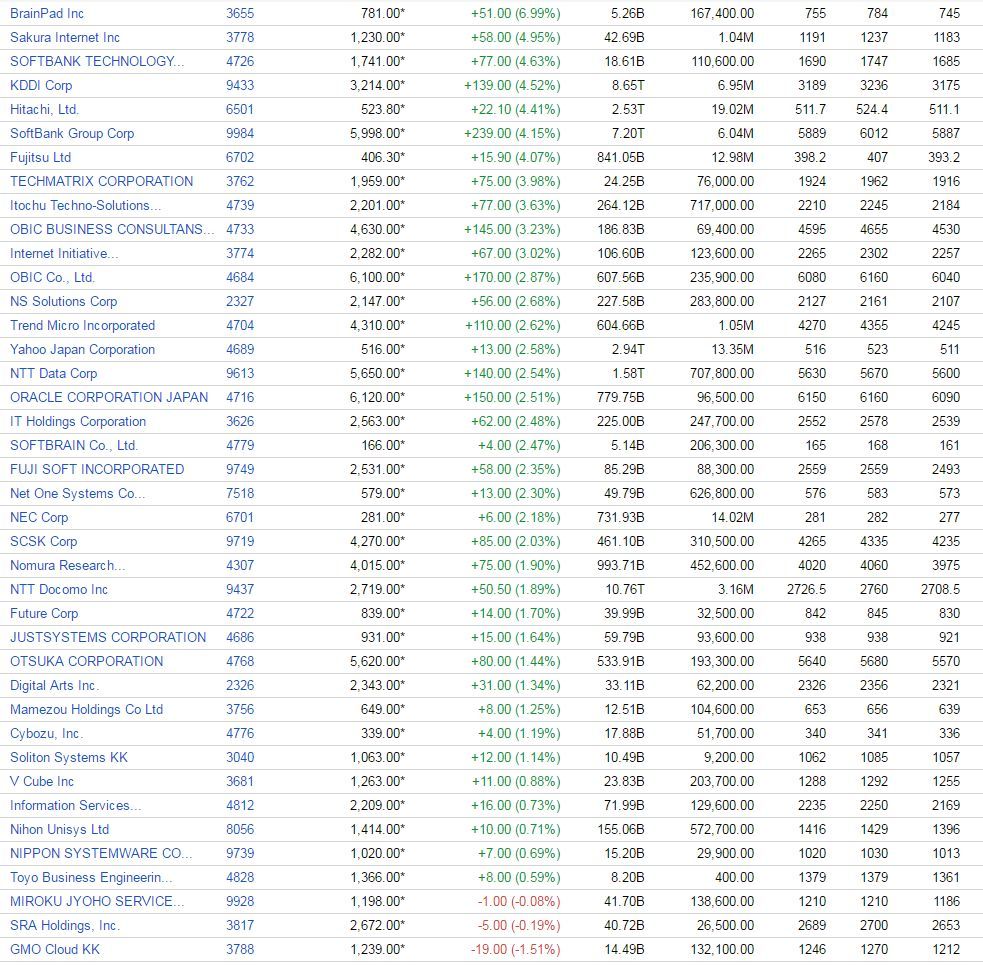This screenshot has width=983, height=965.
Task: Open NTT Data Corp link
Action: (53, 374)
